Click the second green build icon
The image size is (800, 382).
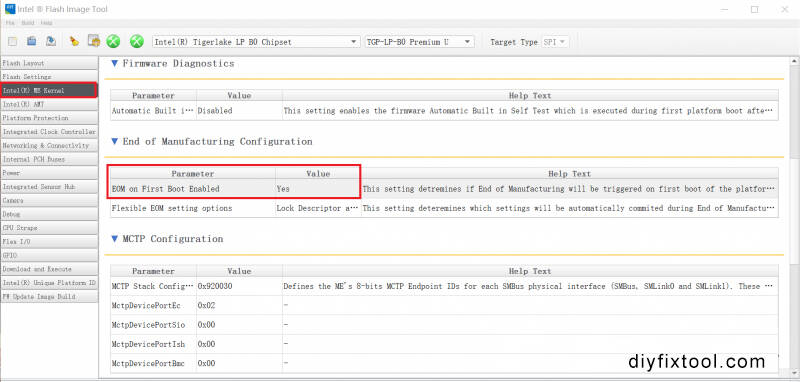click(137, 41)
